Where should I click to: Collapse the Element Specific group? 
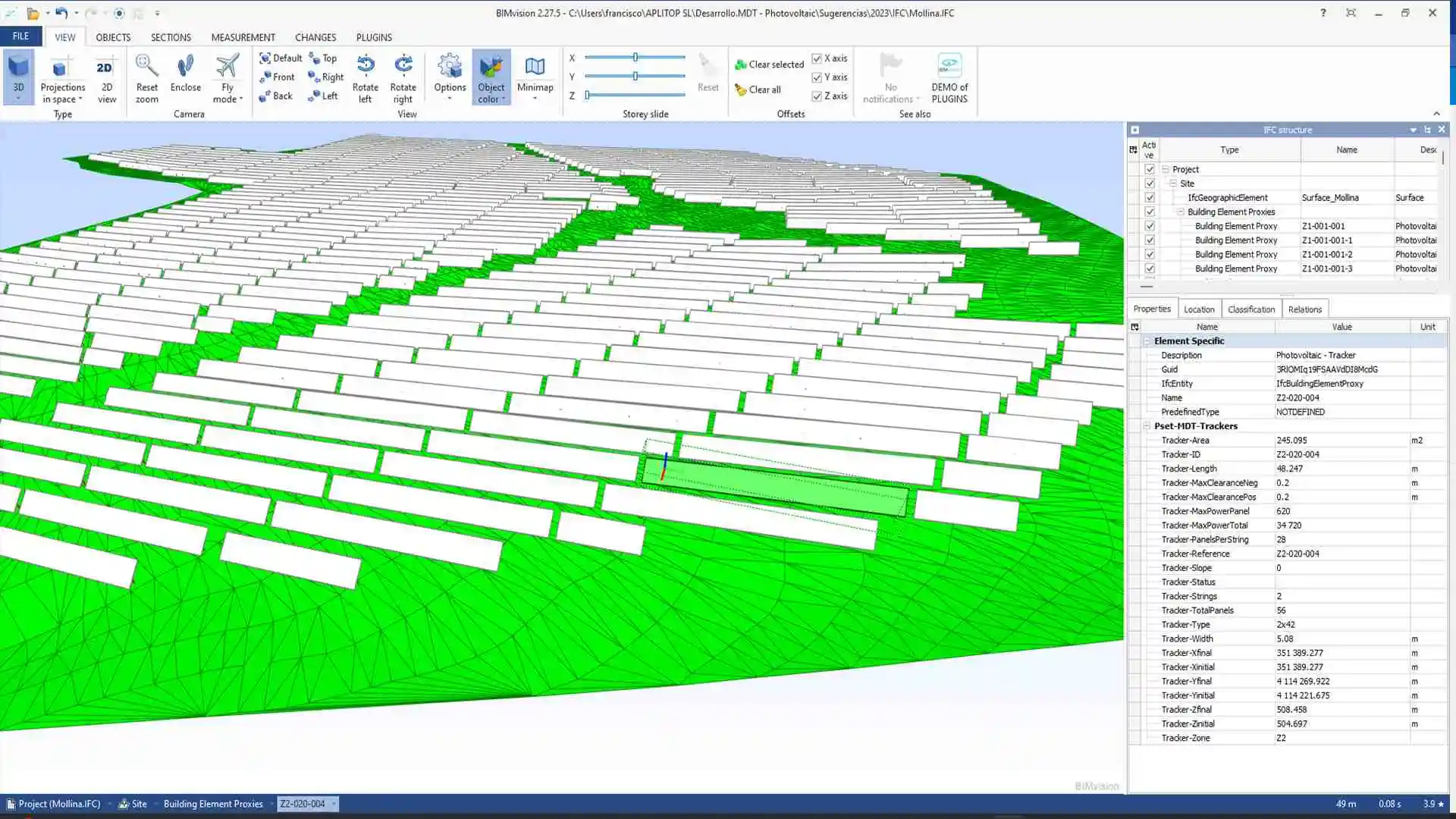coord(1147,341)
